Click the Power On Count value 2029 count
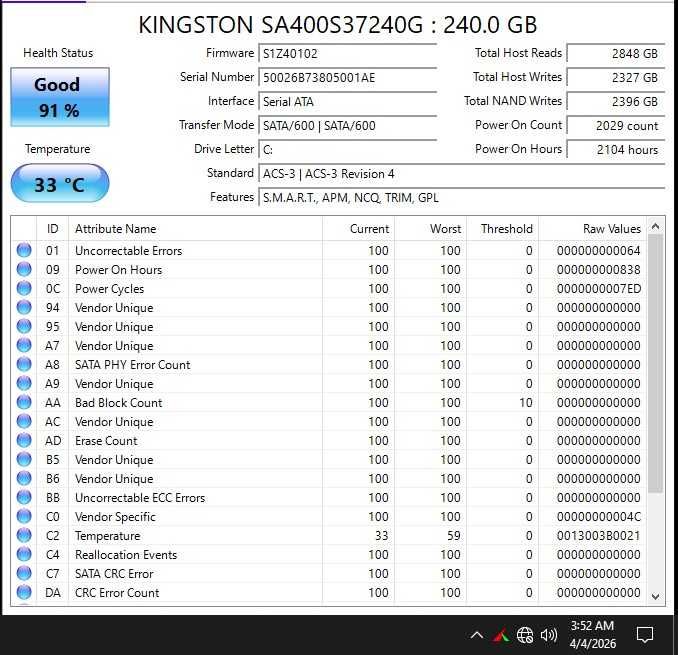The width and height of the screenshot is (678, 655). click(x=616, y=126)
